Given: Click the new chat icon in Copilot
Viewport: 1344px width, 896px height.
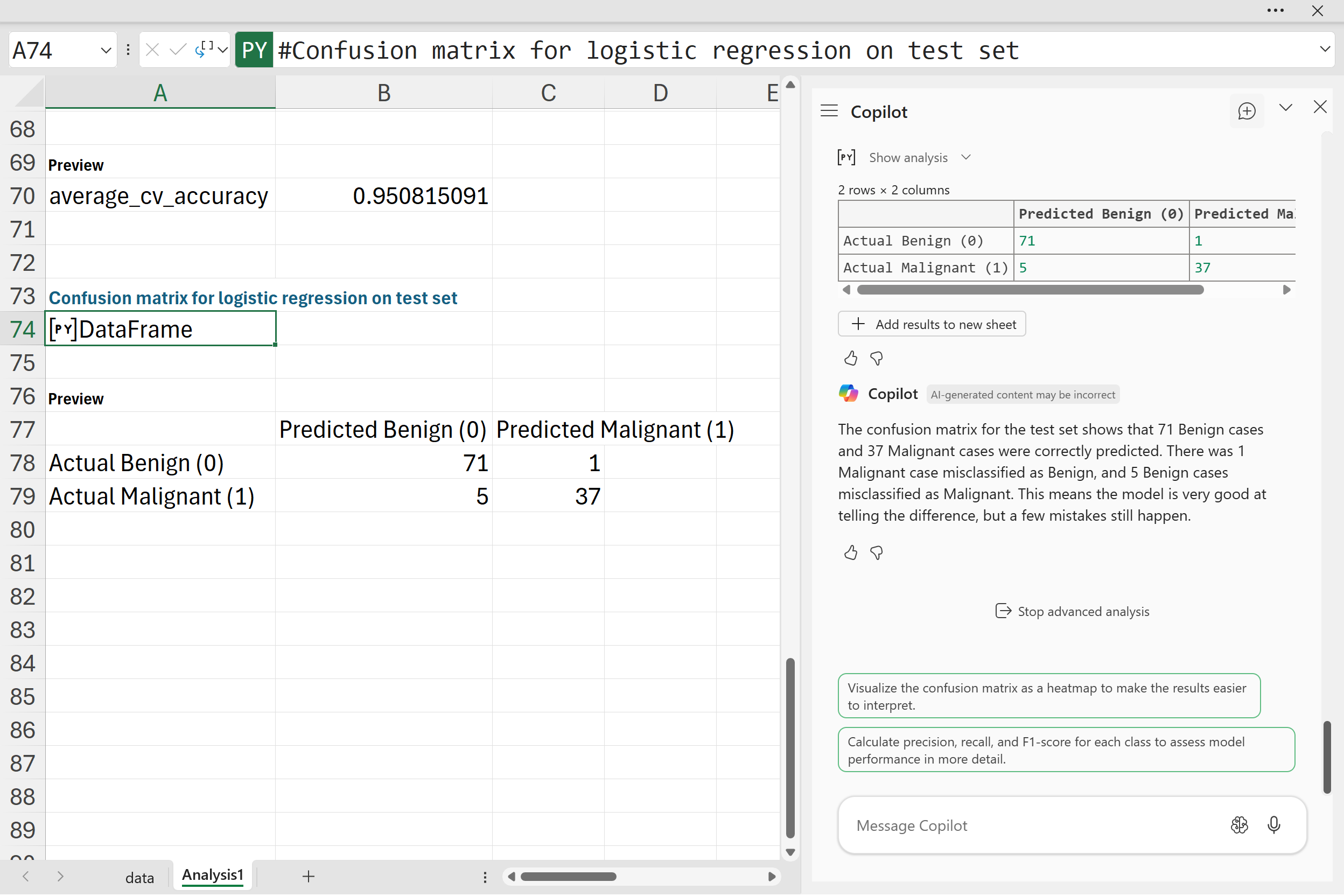Looking at the screenshot, I should 1247,111.
